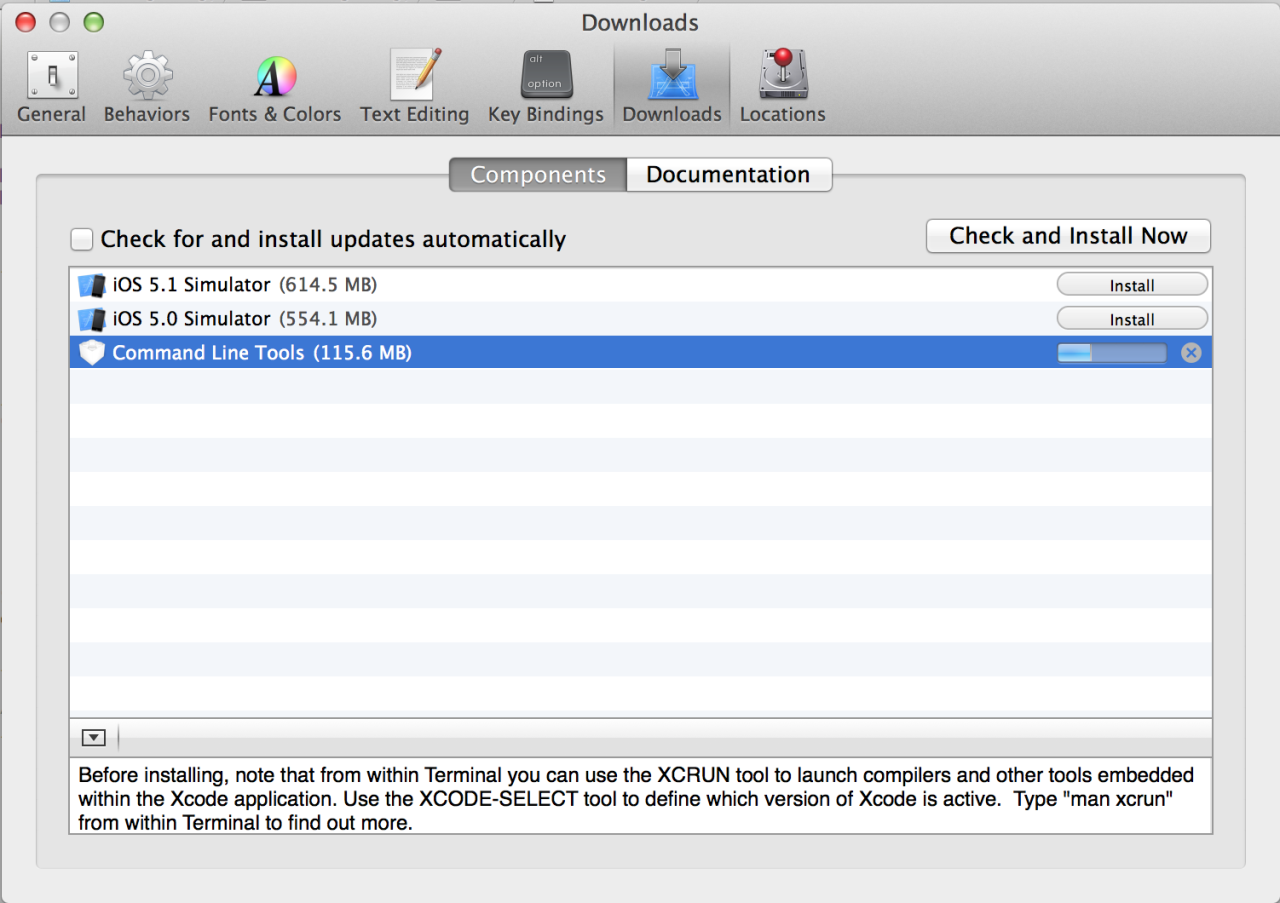Select the Command Line Tools row text
The image size is (1280, 903).
[262, 353]
